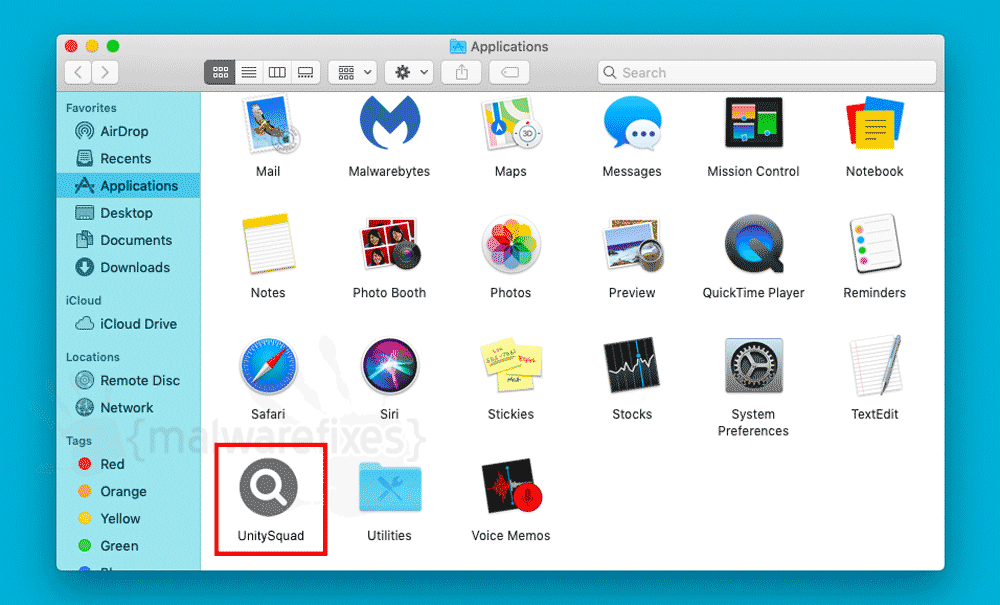Select Remote Disc under Locations
Viewport: 1000px width, 605px height.
[128, 381]
